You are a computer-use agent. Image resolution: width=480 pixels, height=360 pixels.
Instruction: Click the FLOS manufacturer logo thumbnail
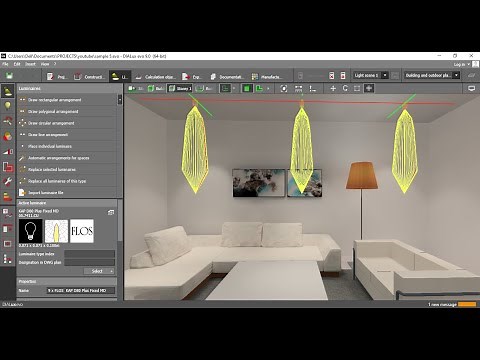click(82, 231)
